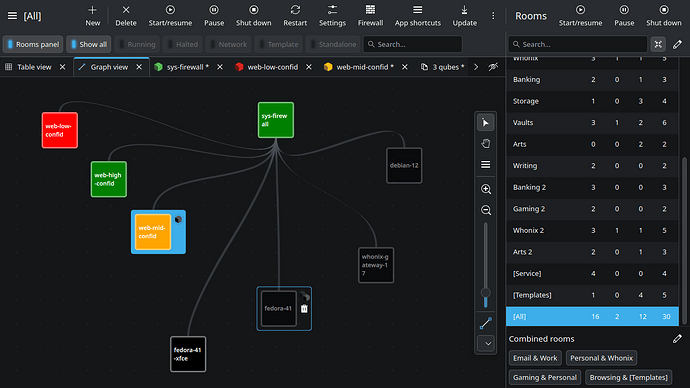This screenshot has height=388, width=690.
Task: Select the debian-12 graph node
Action: tap(404, 165)
